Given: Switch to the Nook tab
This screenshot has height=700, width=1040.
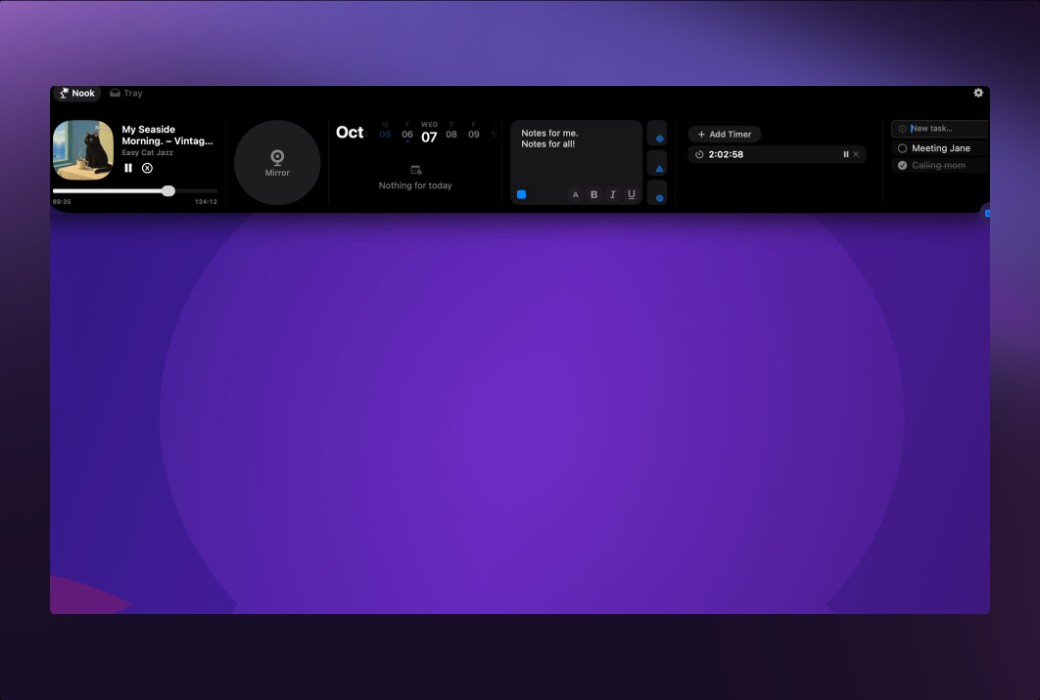Looking at the screenshot, I should (77, 94).
